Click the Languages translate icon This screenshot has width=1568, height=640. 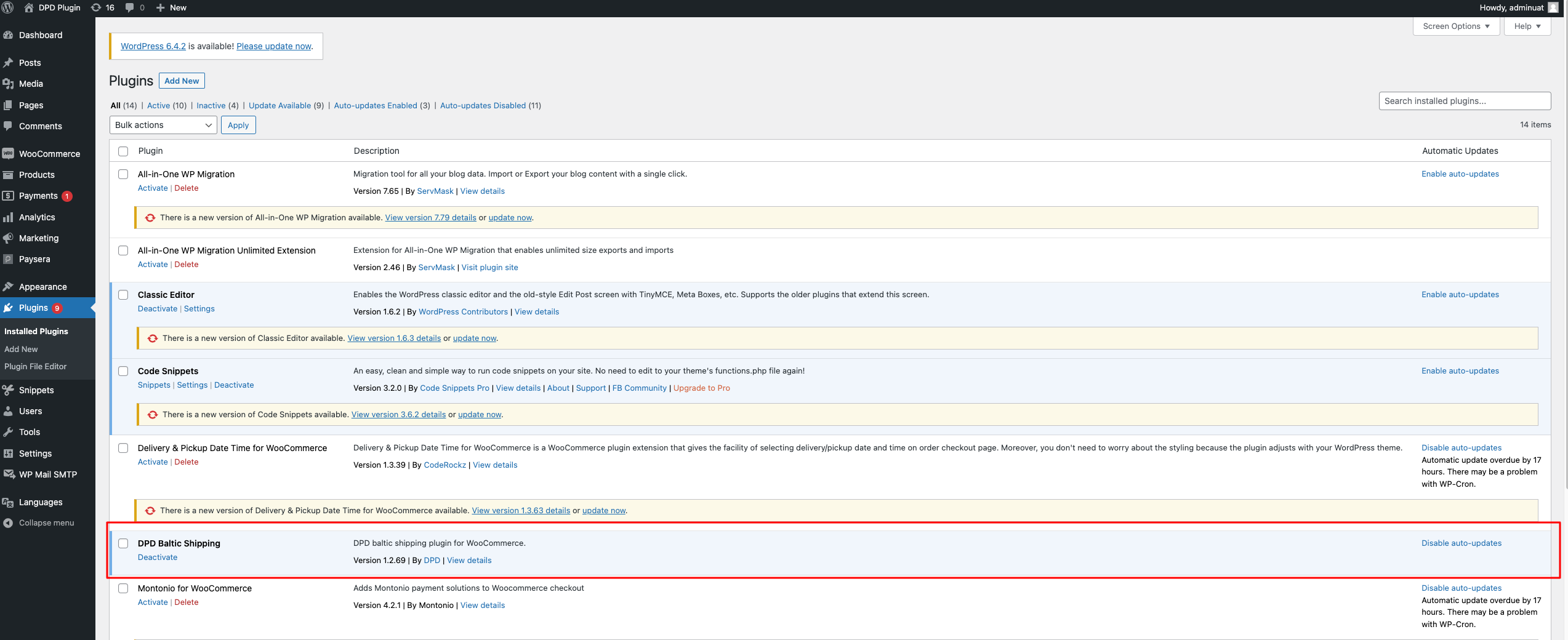coord(8,502)
